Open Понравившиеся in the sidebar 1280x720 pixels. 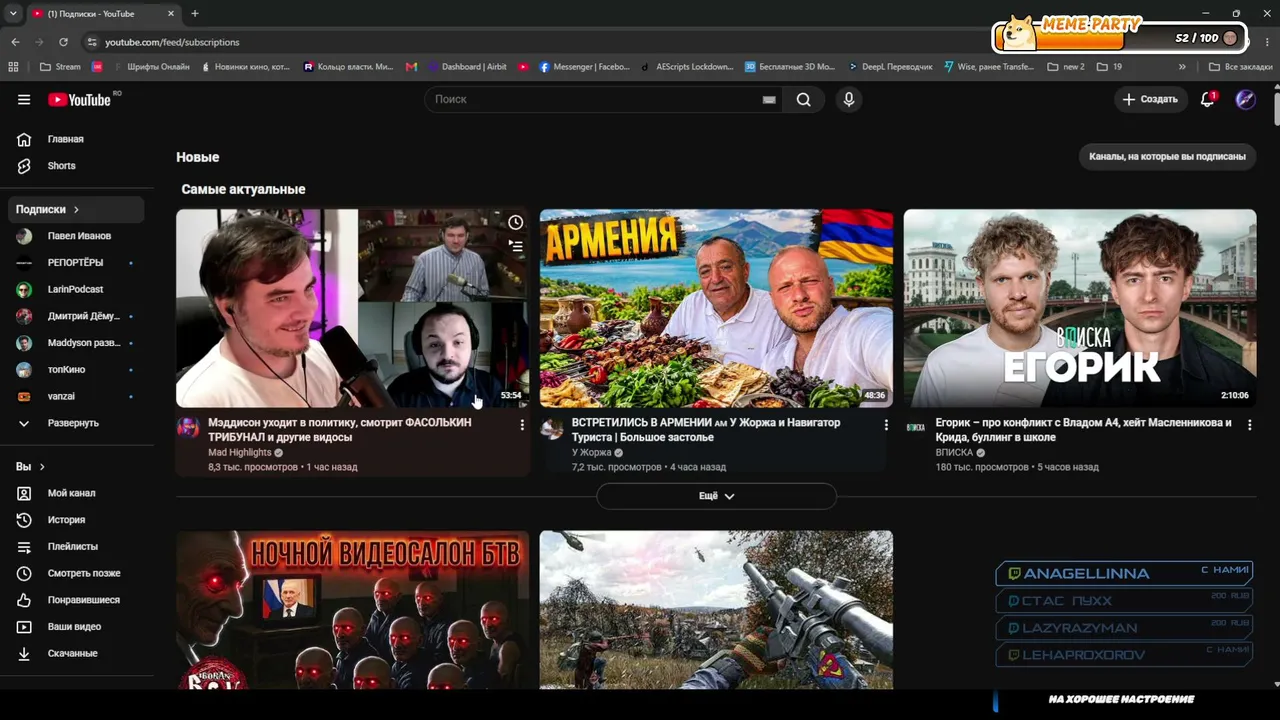click(76, 600)
